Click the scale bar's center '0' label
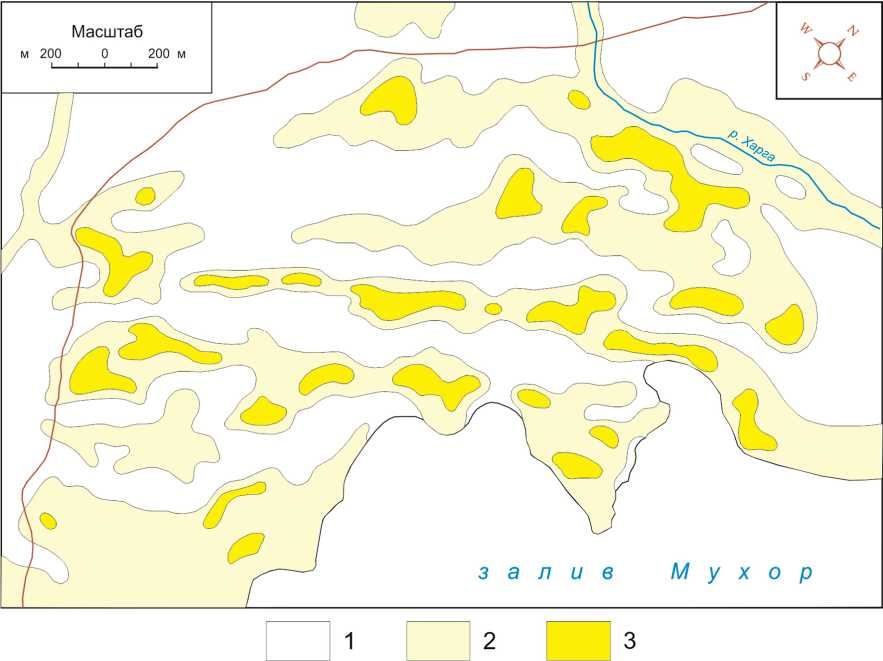Image resolution: width=883 pixels, height=661 pixels. tap(105, 53)
